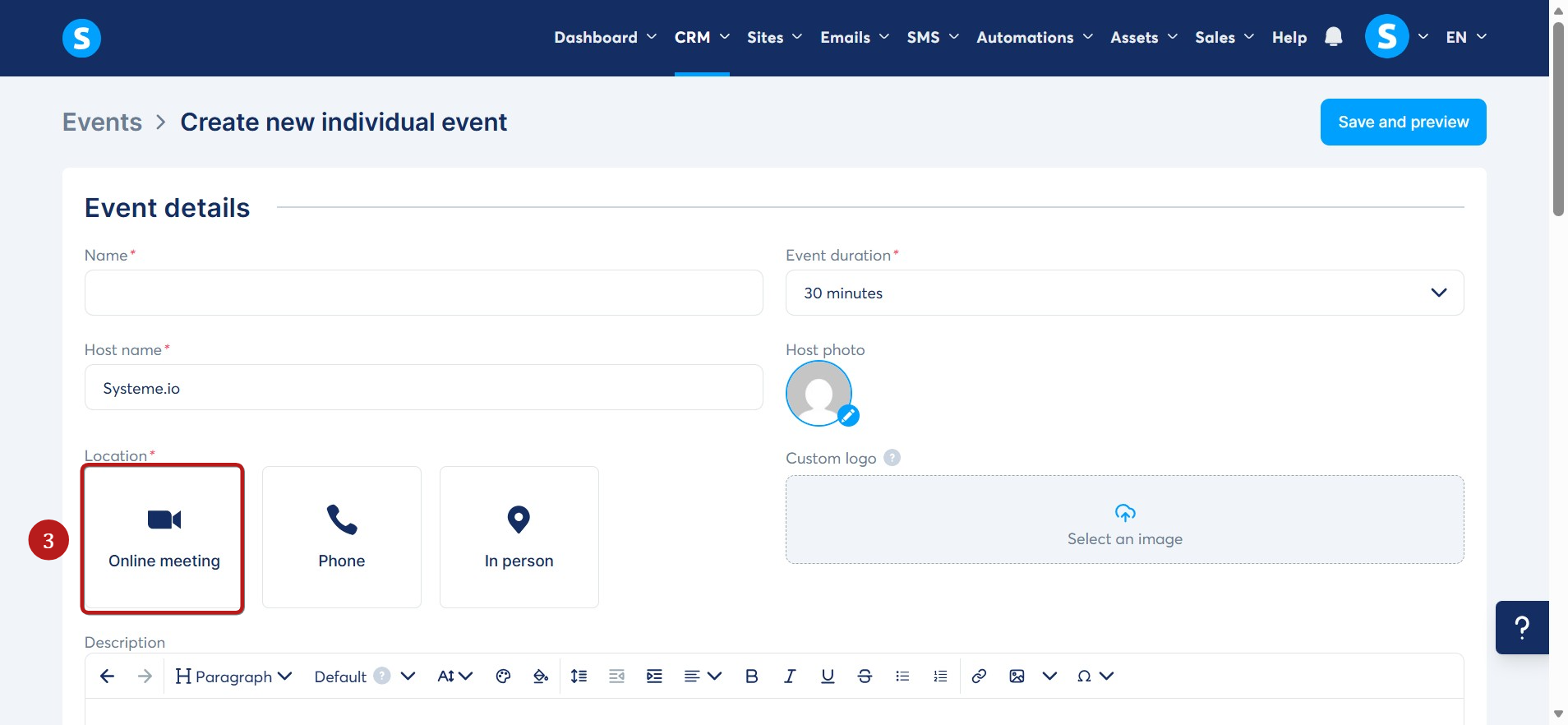Open the floating help question mark widget

click(x=1522, y=627)
